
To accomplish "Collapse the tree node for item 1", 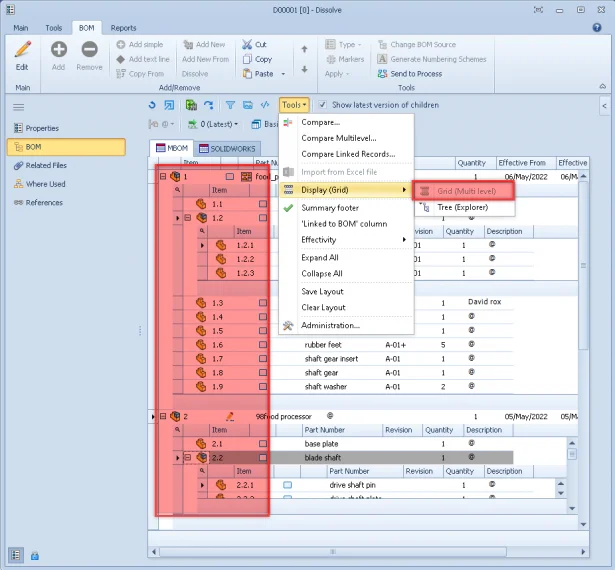I will 163,176.
